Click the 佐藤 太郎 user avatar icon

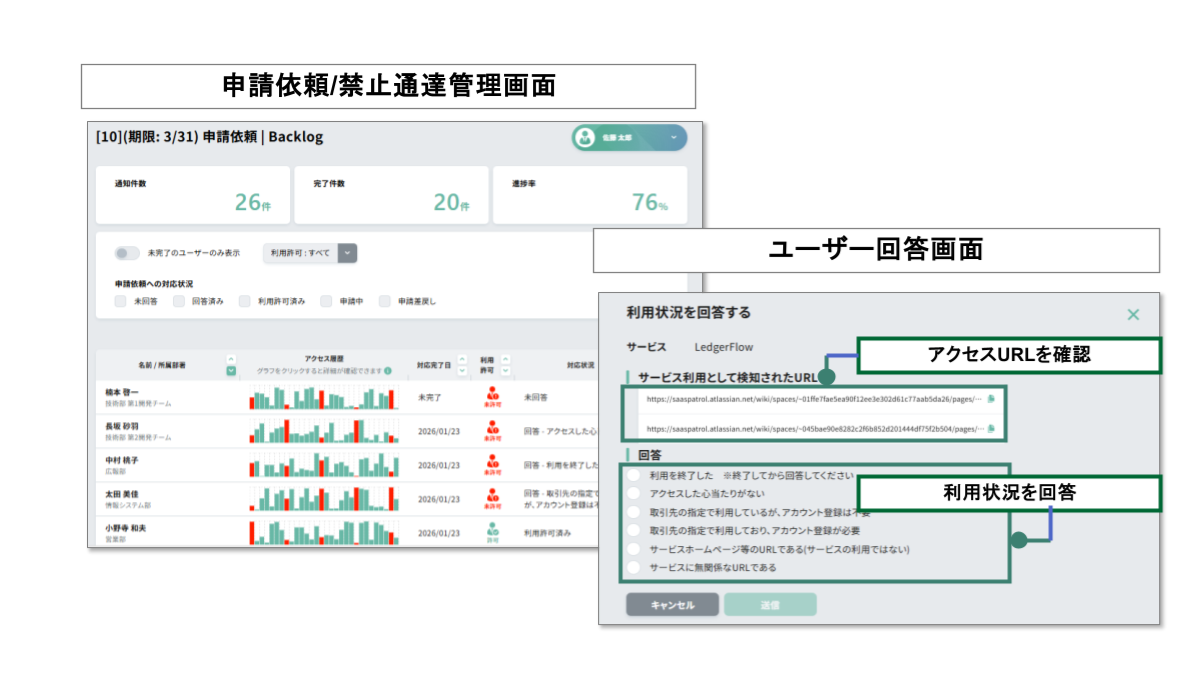(584, 138)
